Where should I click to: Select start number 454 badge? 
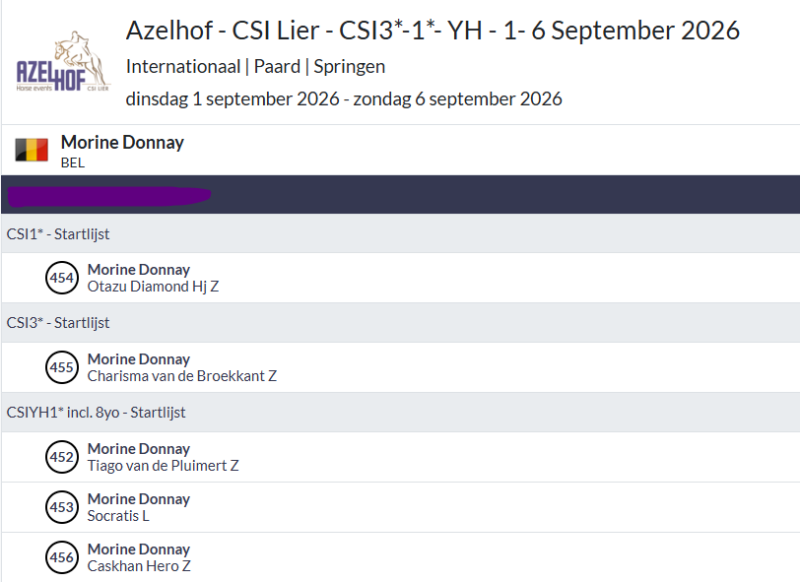[62, 278]
